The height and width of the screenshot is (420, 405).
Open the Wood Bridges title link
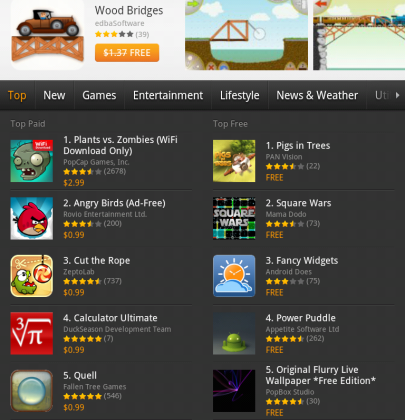point(129,10)
